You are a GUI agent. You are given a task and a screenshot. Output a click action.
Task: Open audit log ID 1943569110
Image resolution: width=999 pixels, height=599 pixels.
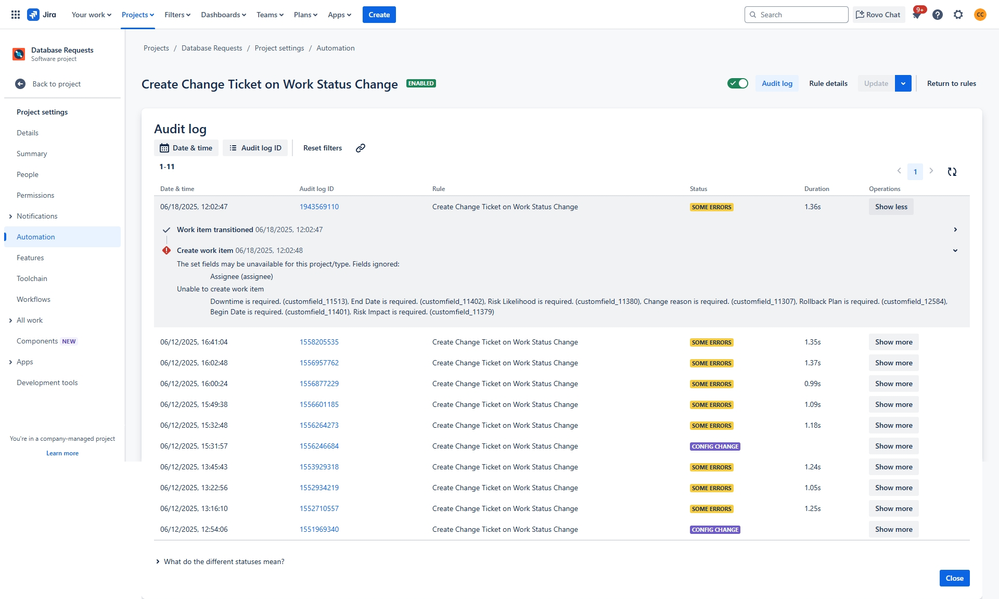(x=319, y=207)
